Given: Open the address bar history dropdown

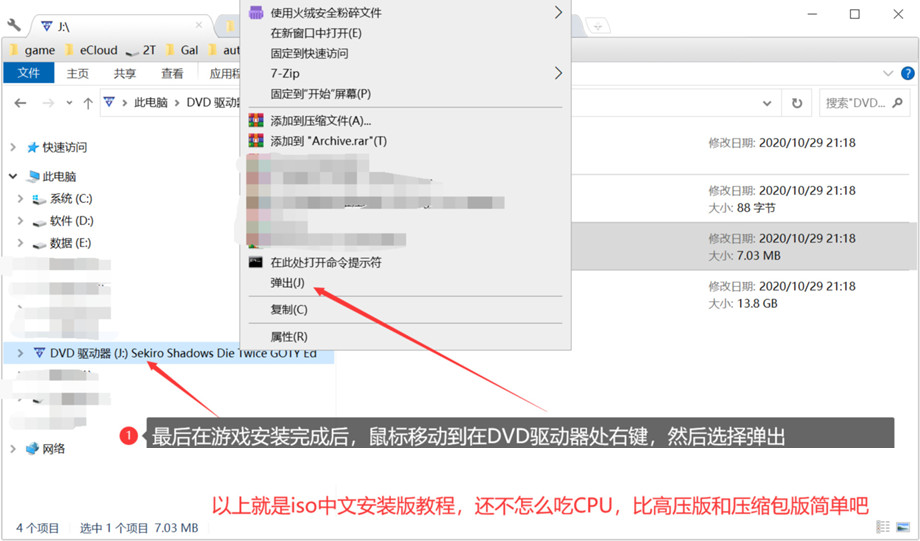Looking at the screenshot, I should 767,103.
